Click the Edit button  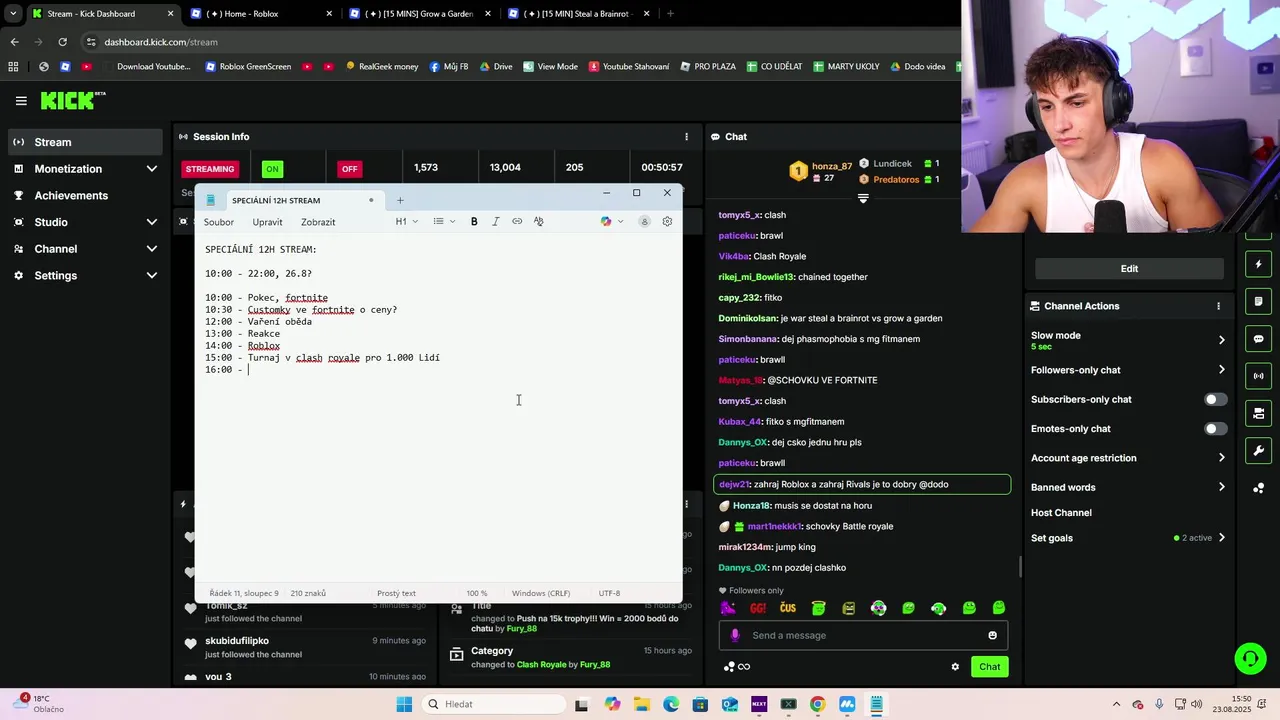pos(1129,268)
